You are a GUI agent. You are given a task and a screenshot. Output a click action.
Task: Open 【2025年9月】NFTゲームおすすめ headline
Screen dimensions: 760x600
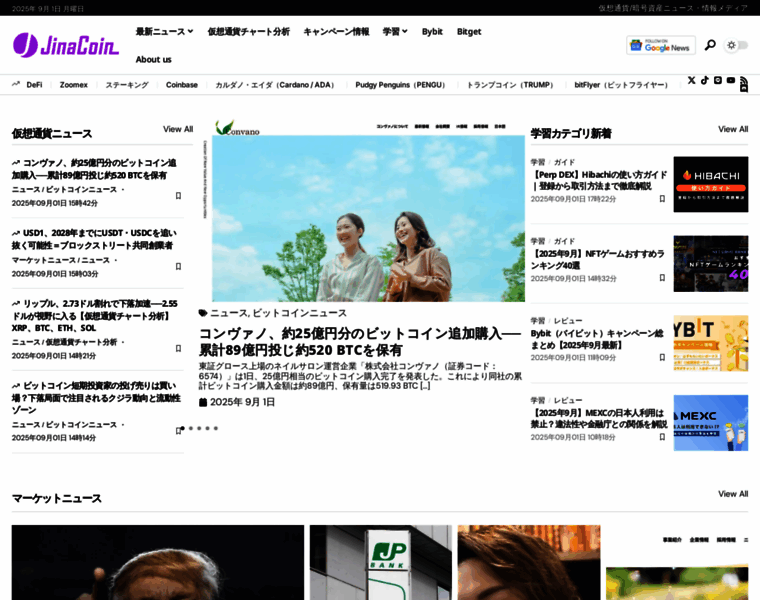point(598,260)
